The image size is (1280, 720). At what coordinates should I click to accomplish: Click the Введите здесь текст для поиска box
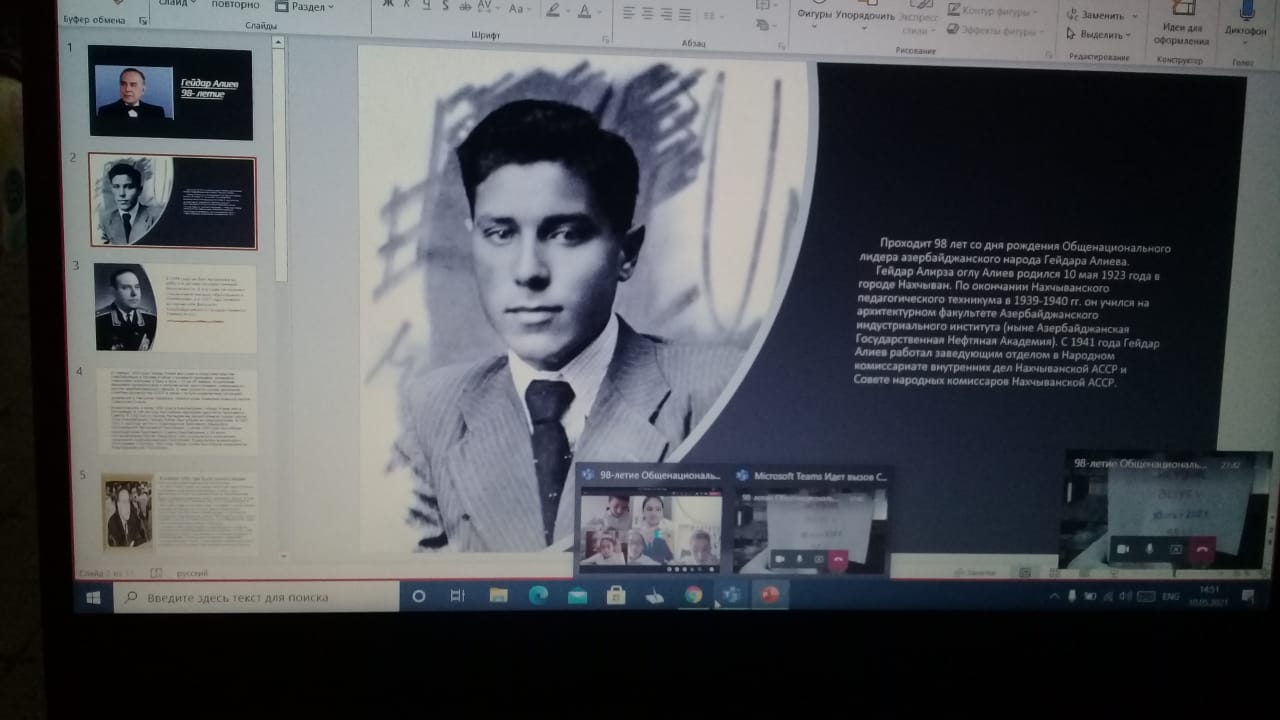coord(257,597)
